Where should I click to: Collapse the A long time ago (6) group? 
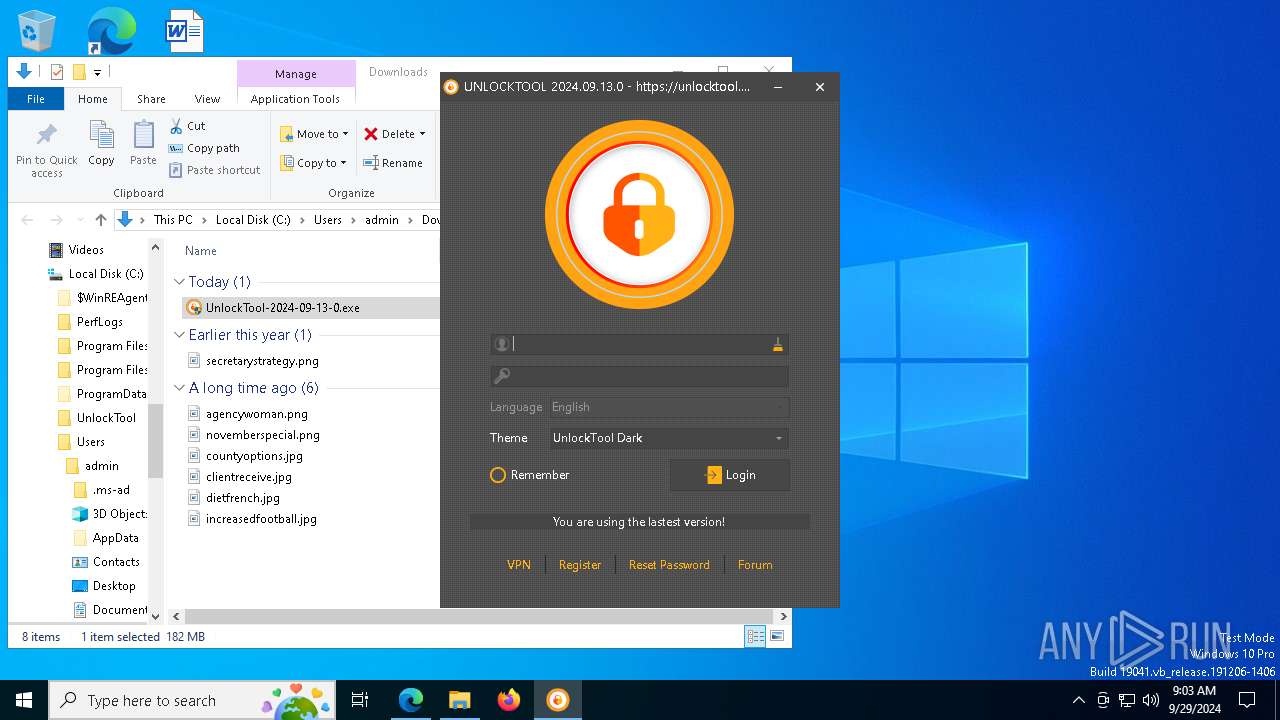(180, 388)
